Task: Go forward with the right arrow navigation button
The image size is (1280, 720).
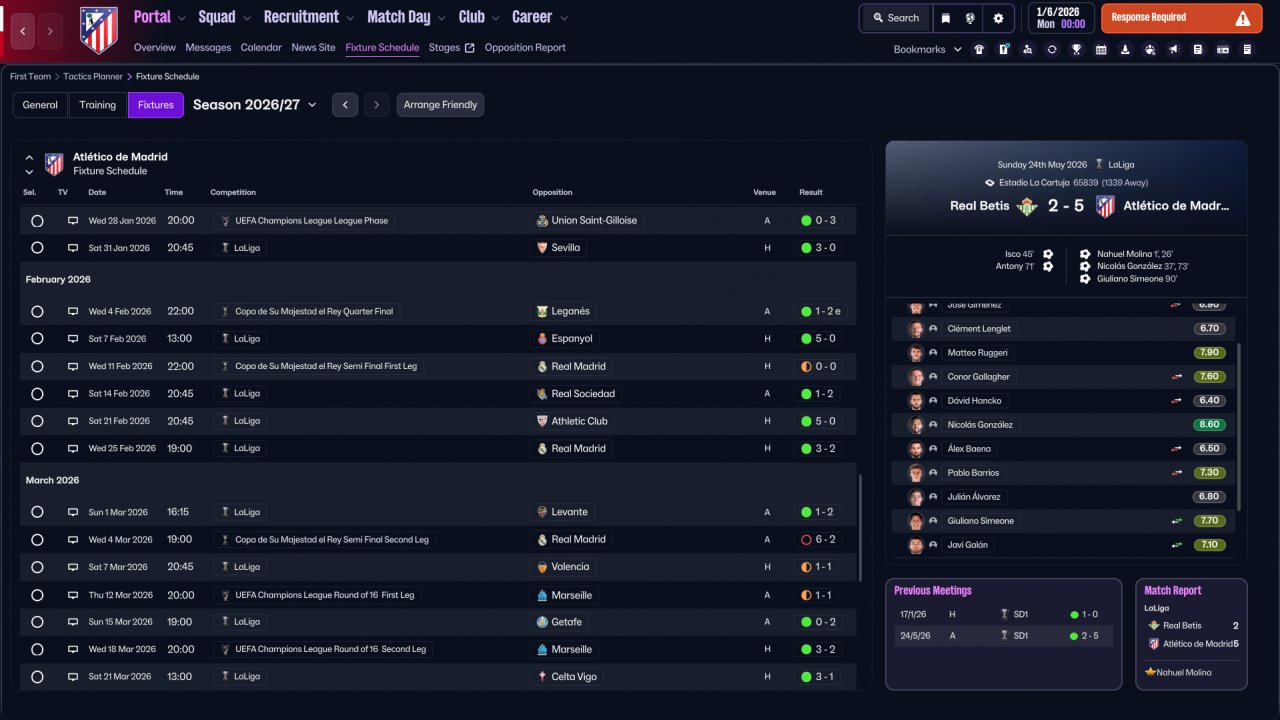Action: [x=50, y=32]
